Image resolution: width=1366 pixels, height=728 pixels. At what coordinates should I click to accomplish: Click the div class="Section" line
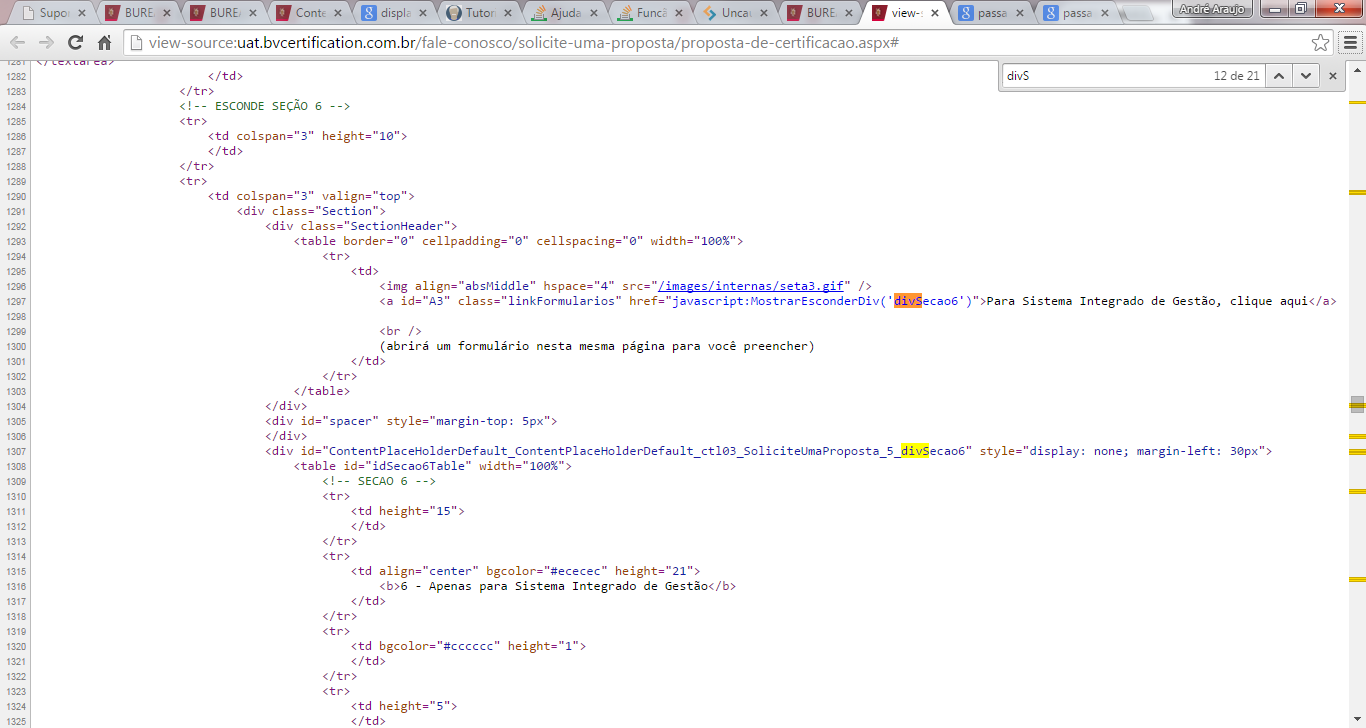(311, 211)
